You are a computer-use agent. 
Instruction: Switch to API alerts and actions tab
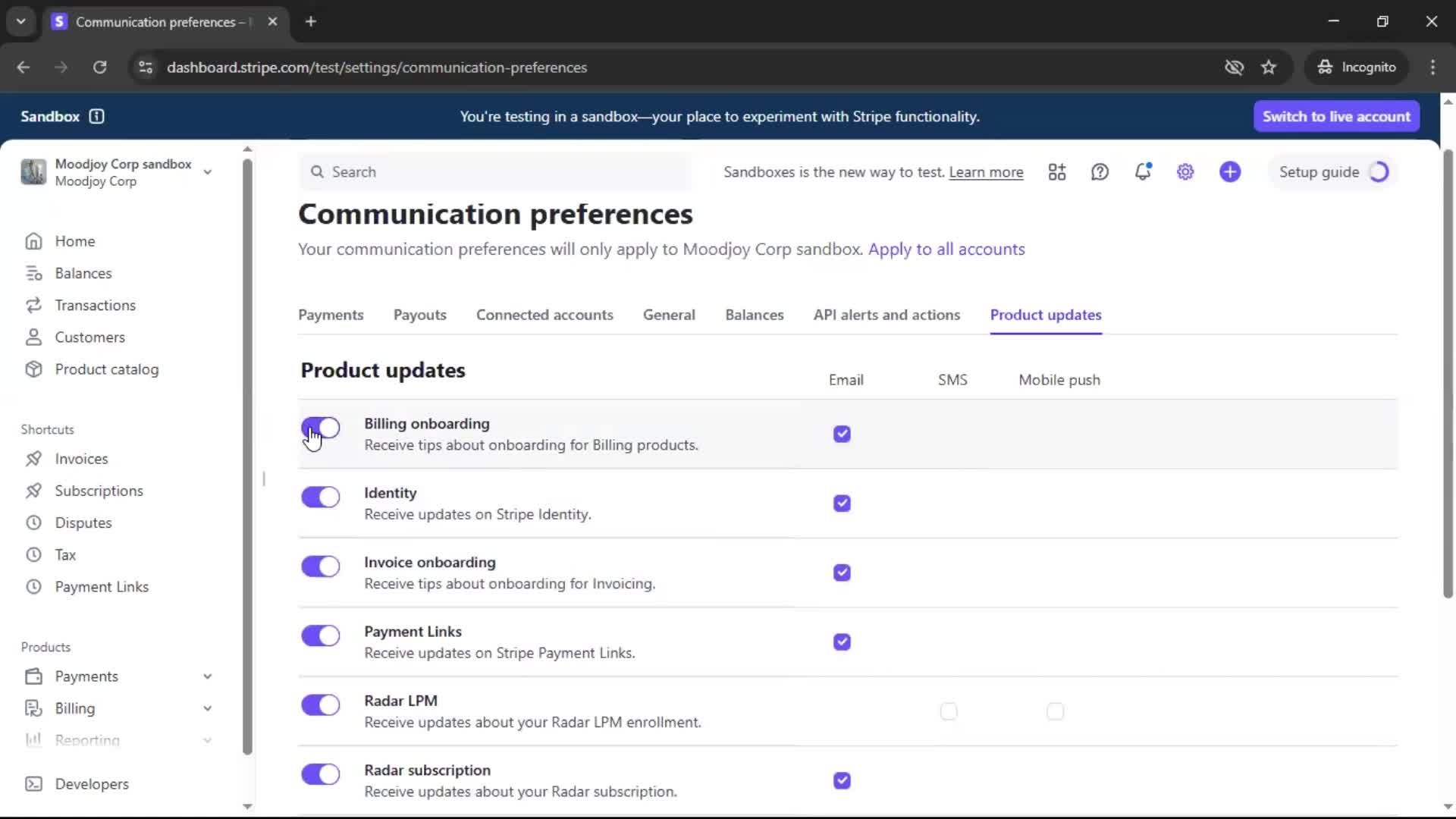886,315
